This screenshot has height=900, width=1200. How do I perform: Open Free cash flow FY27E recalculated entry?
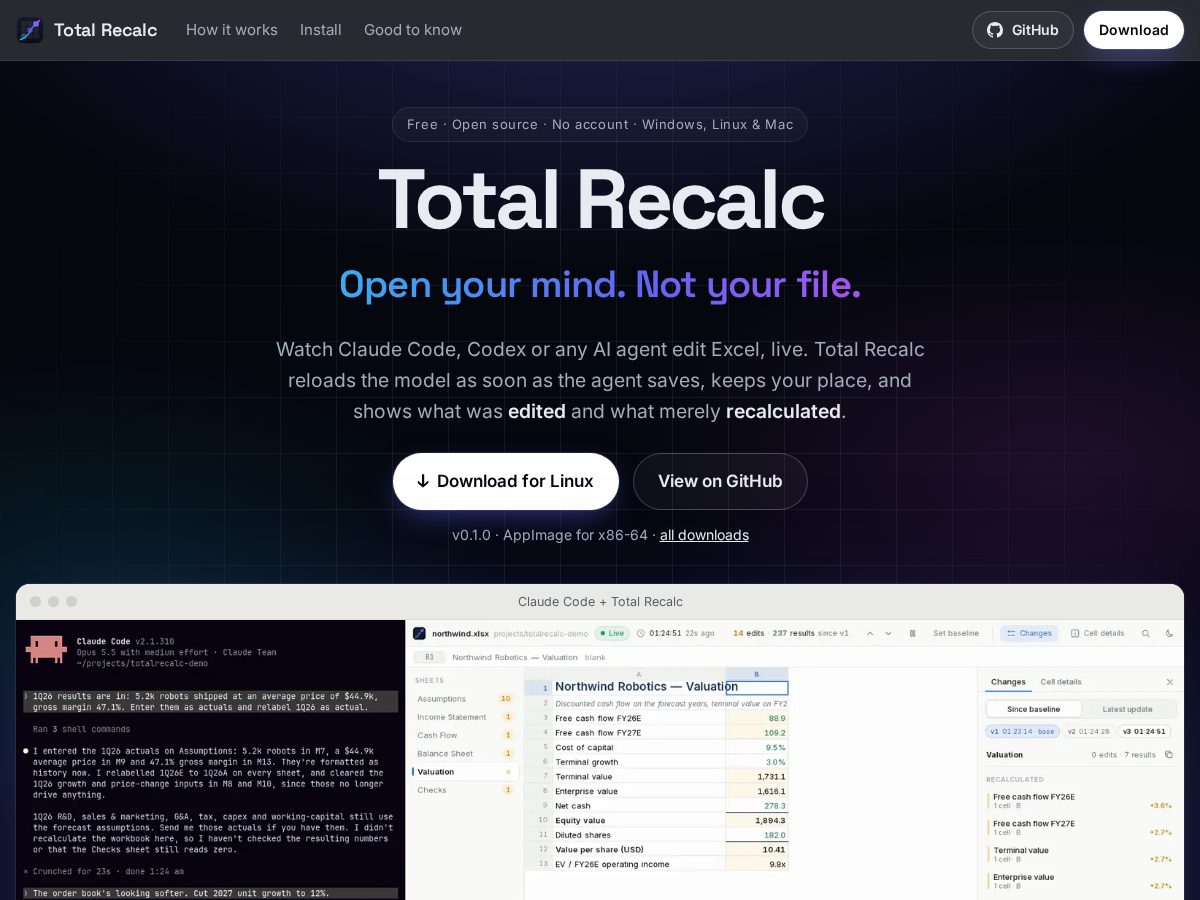click(1080, 827)
